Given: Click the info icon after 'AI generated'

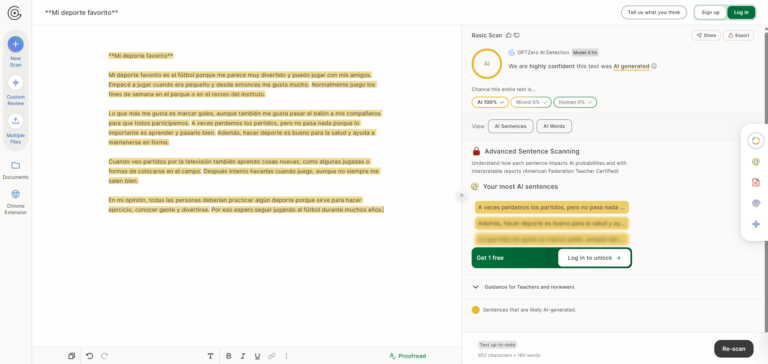Looking at the screenshot, I should click(654, 66).
